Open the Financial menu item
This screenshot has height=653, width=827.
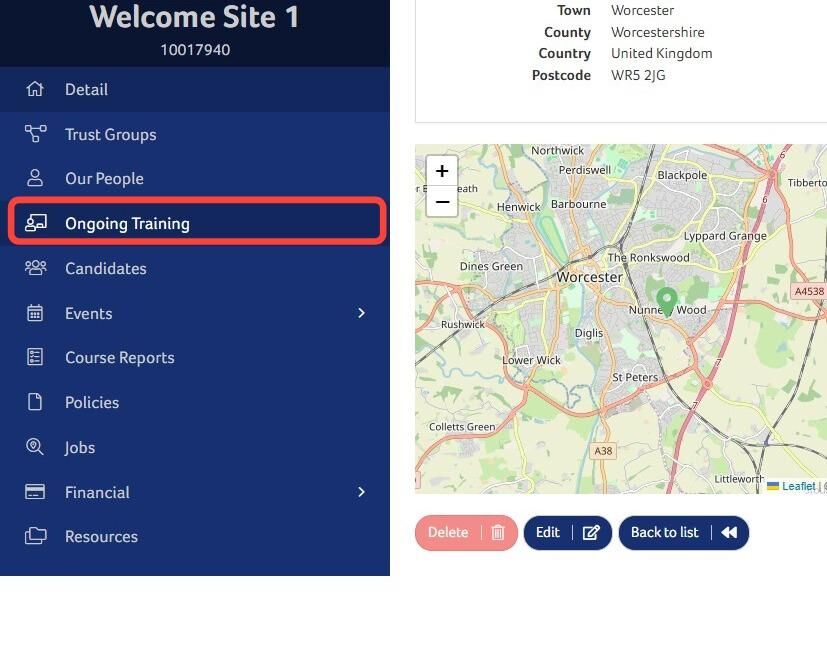point(195,492)
